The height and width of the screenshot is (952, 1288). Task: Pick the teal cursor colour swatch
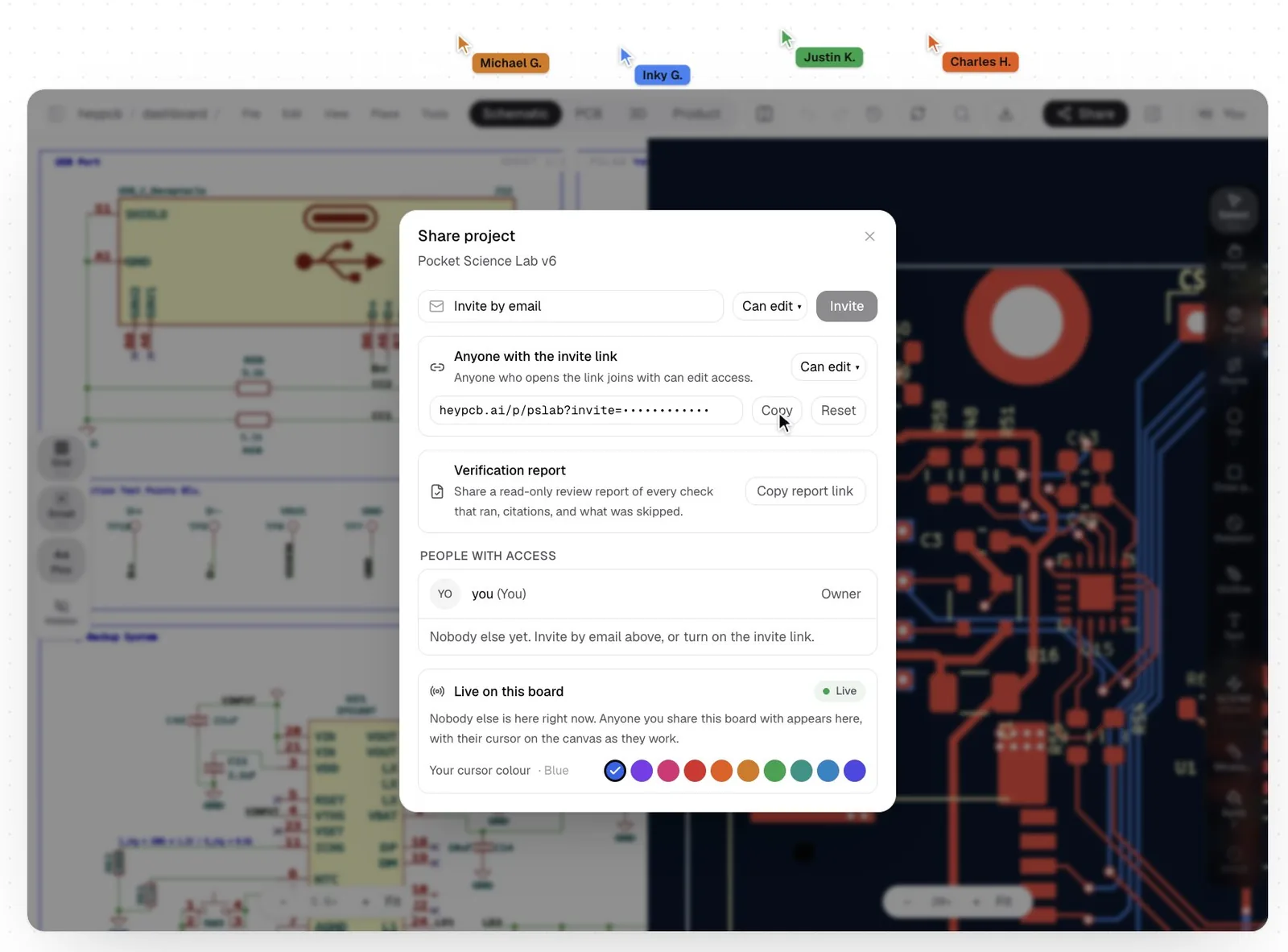pos(801,771)
